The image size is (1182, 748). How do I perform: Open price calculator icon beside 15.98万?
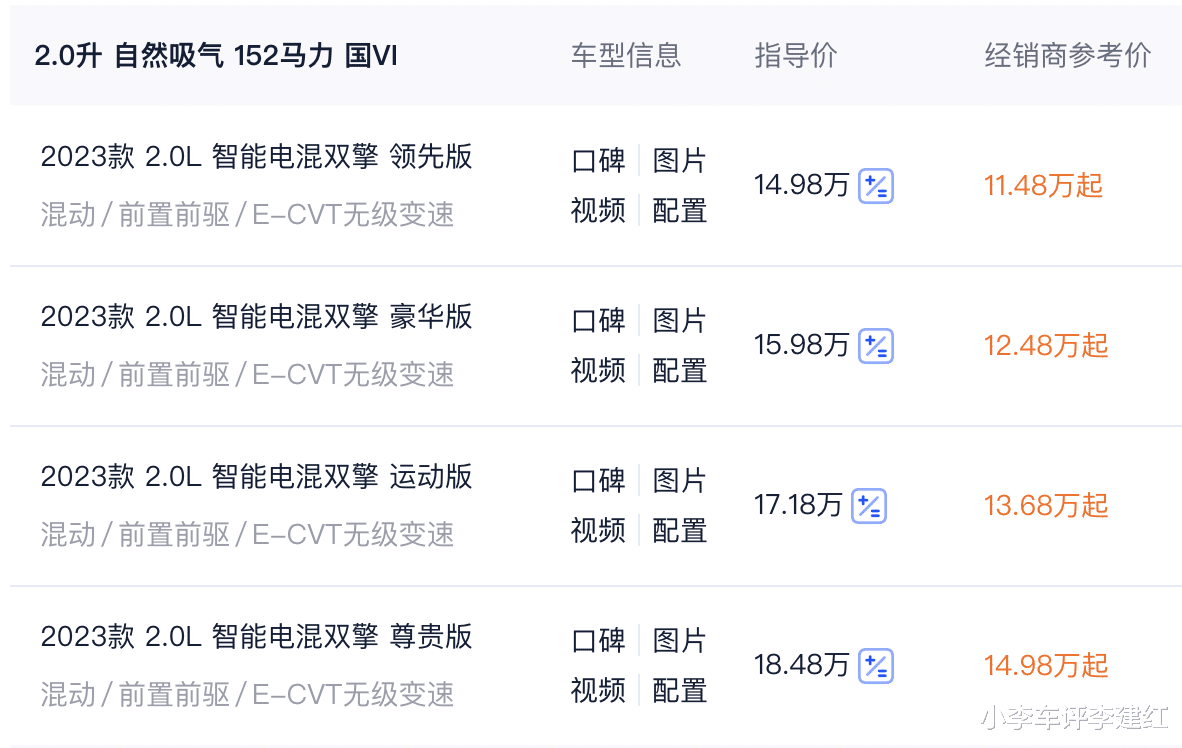[876, 346]
